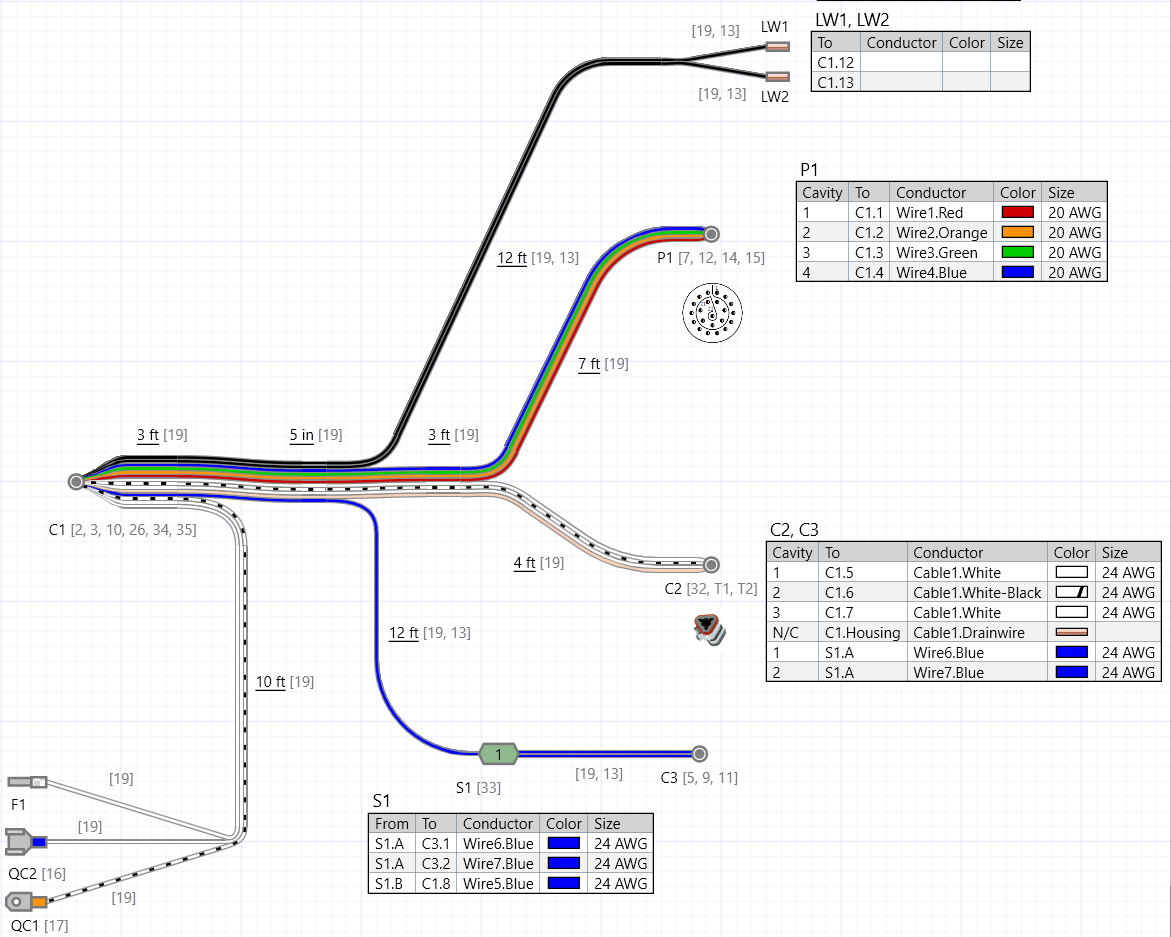Click the orange swatch for Wire2.Orange
Screen dimensions: 1171x937
pyautogui.click(x=1017, y=232)
